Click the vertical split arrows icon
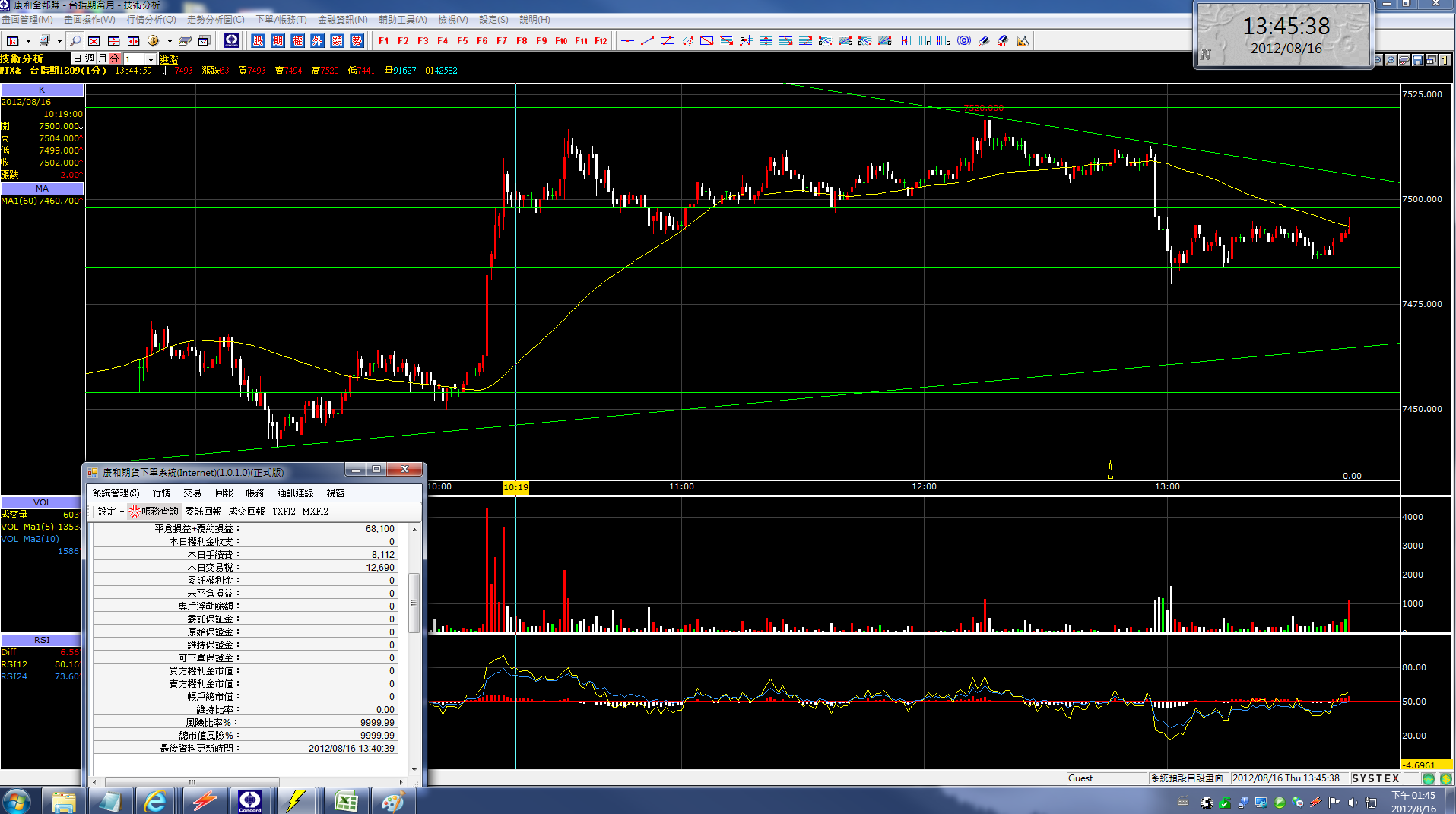The image size is (1456, 814). (x=114, y=41)
